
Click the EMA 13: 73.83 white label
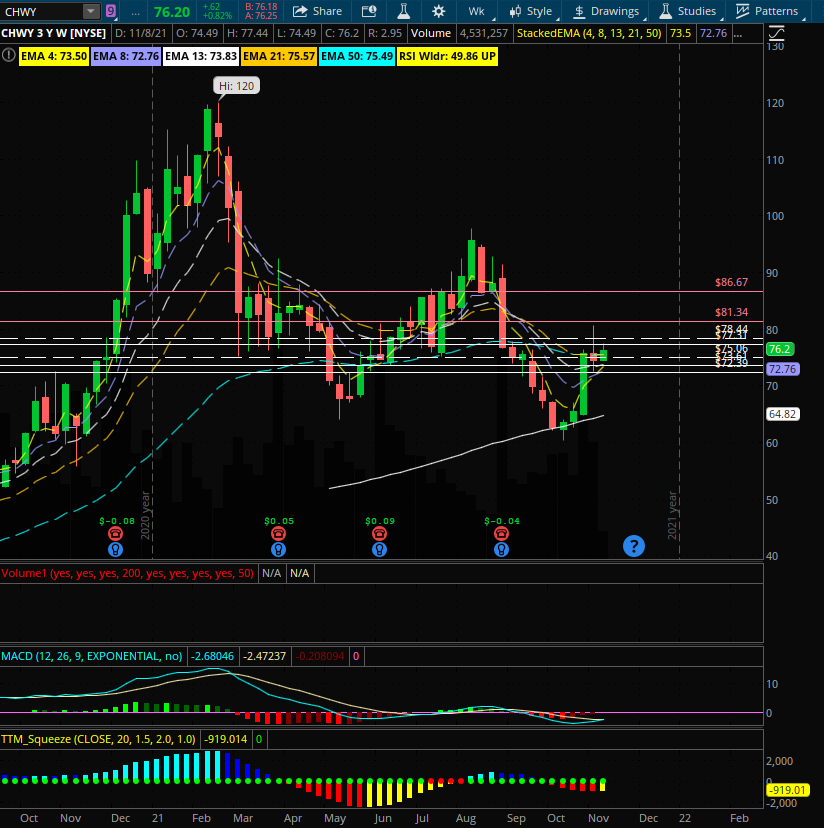pos(201,56)
